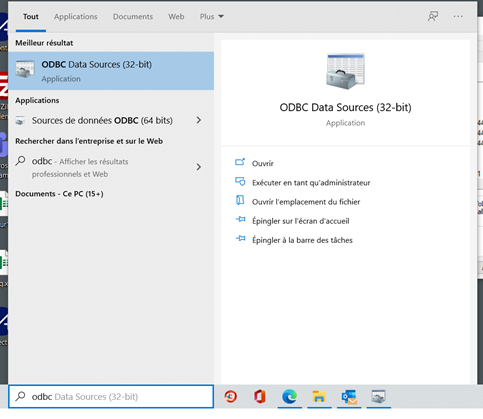Open ODBC administrator taskbar icon
The width and height of the screenshot is (483, 419).
pos(378,397)
